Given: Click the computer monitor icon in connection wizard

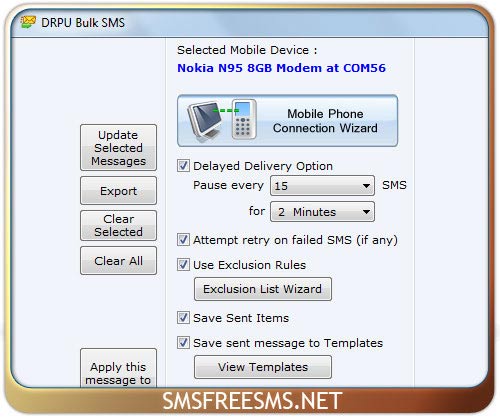Looking at the screenshot, I should (204, 121).
